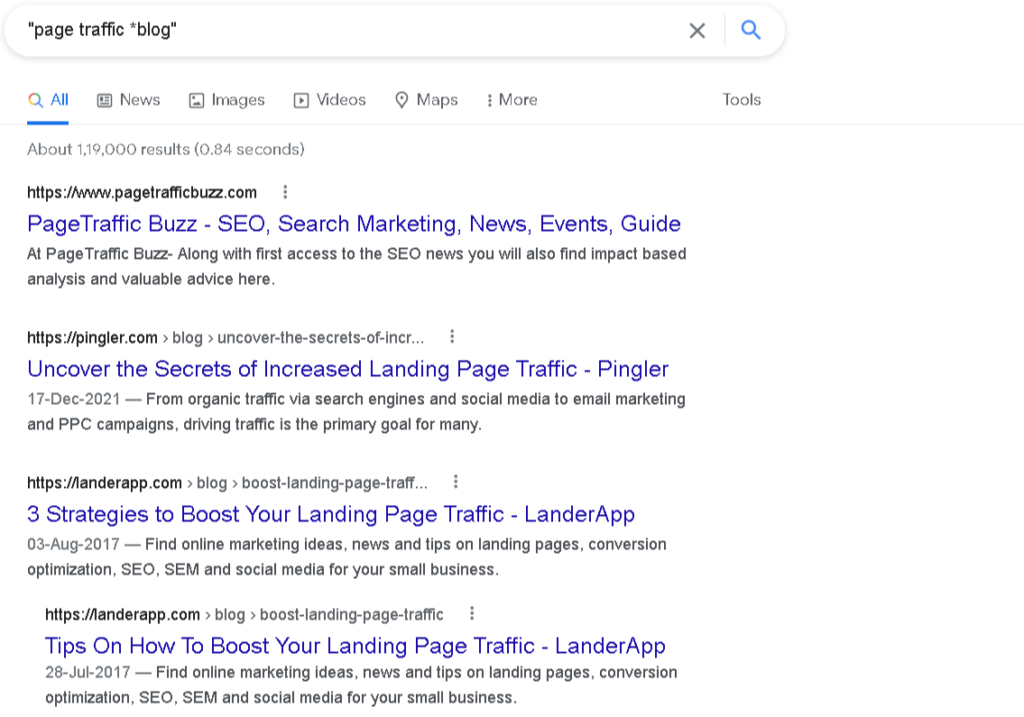Open the LanderApp landing page traffic article
This screenshot has width=1024, height=717.
pos(331,514)
